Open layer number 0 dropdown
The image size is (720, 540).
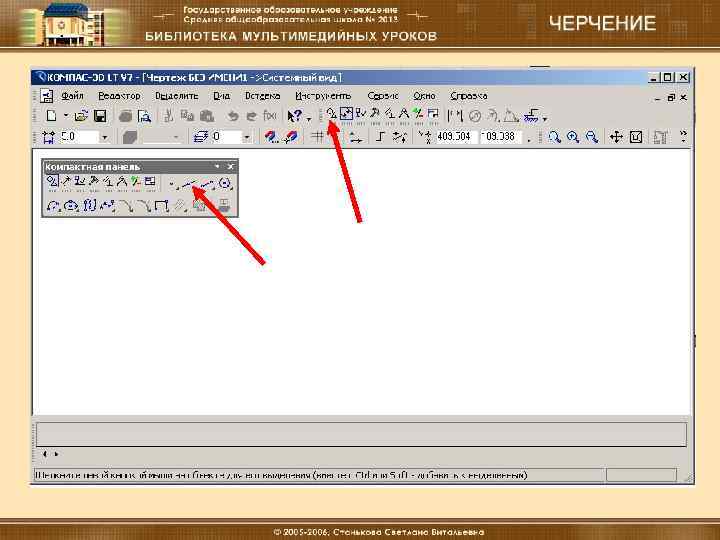[247, 137]
